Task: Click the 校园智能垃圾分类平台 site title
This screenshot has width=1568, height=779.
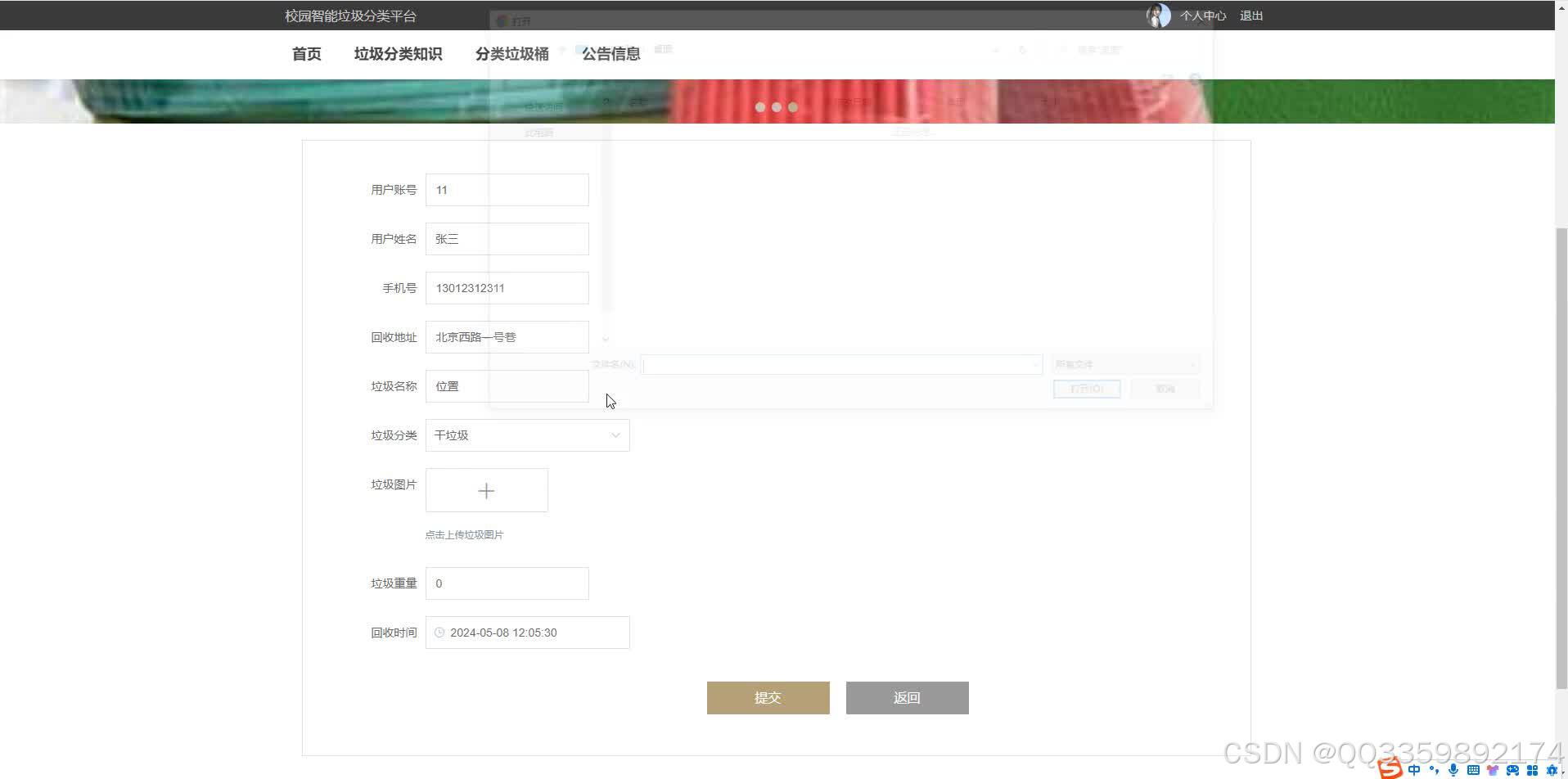Action: (351, 16)
